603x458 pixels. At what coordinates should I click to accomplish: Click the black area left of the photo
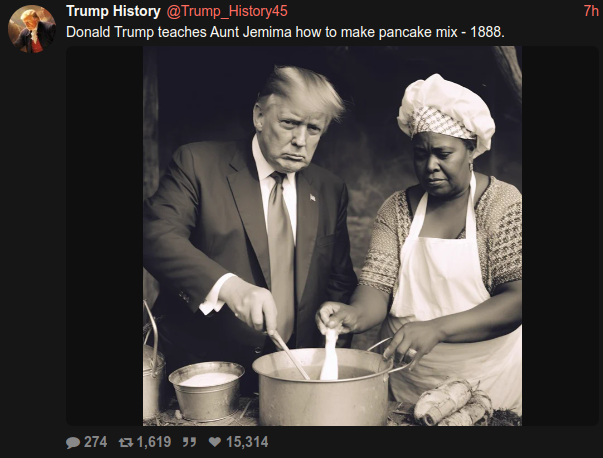pyautogui.click(x=105, y=236)
